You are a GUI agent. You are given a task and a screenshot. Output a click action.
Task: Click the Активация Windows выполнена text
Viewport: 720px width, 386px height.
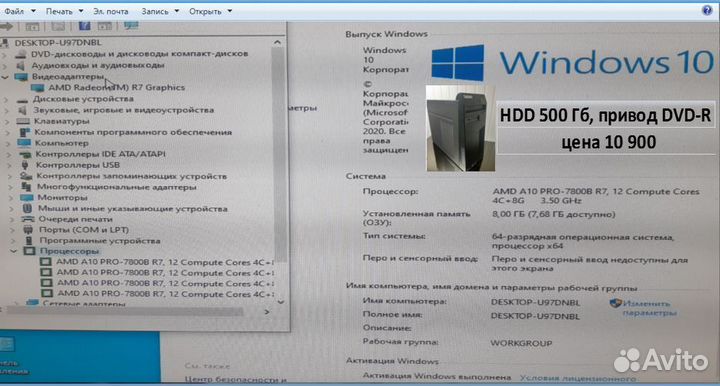click(437, 376)
